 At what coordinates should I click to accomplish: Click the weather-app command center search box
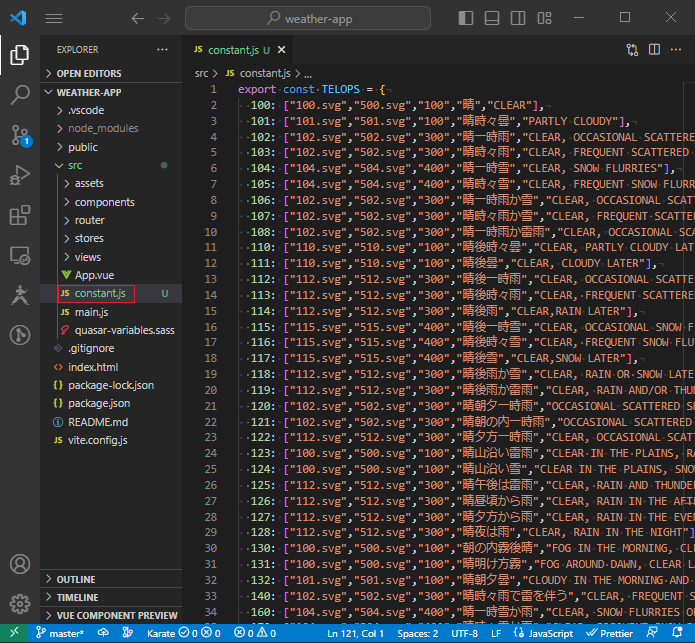[308, 18]
